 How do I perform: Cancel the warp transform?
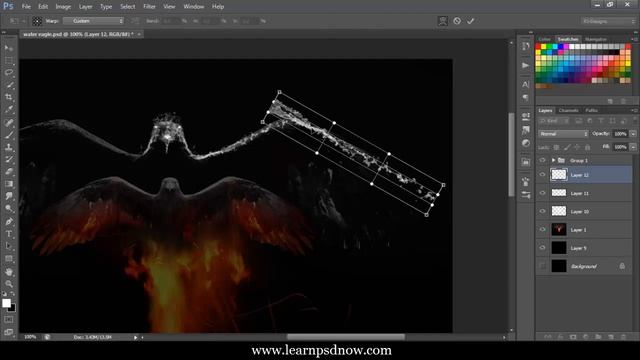coord(457,21)
